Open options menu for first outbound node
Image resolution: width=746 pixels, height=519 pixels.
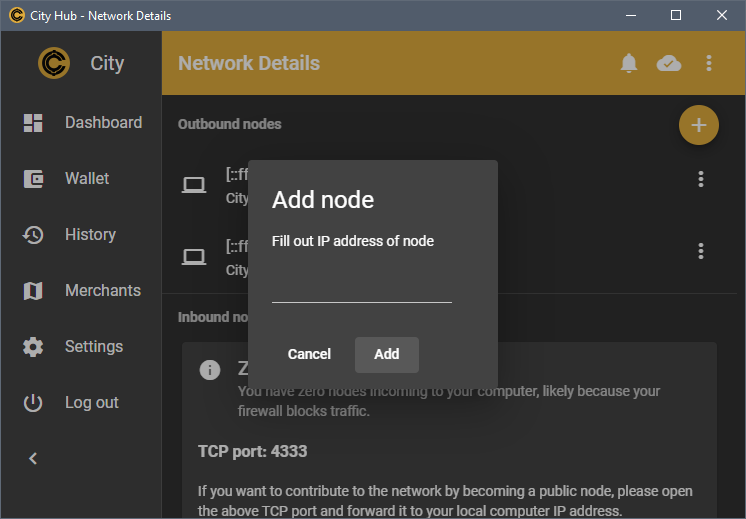[700, 179]
